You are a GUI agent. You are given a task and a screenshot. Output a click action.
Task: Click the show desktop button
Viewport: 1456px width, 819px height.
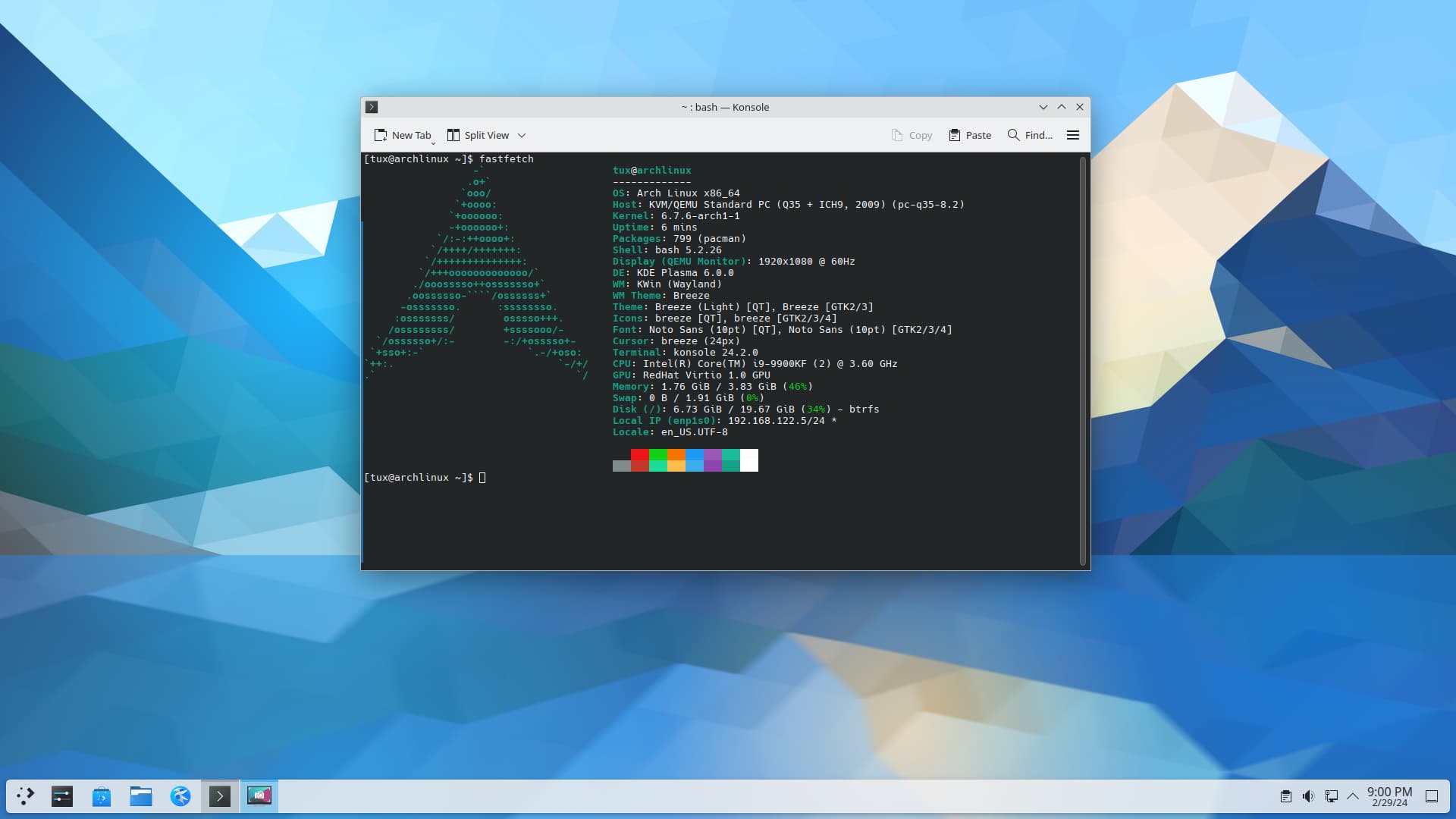point(1432,796)
